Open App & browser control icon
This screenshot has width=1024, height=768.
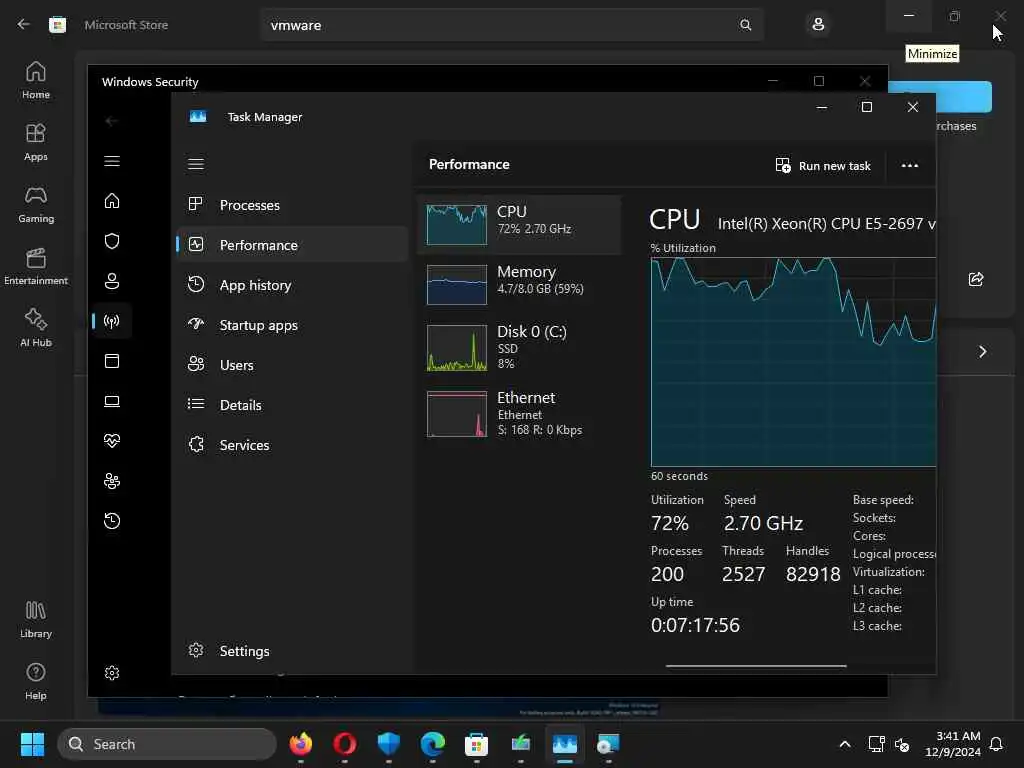pos(112,360)
